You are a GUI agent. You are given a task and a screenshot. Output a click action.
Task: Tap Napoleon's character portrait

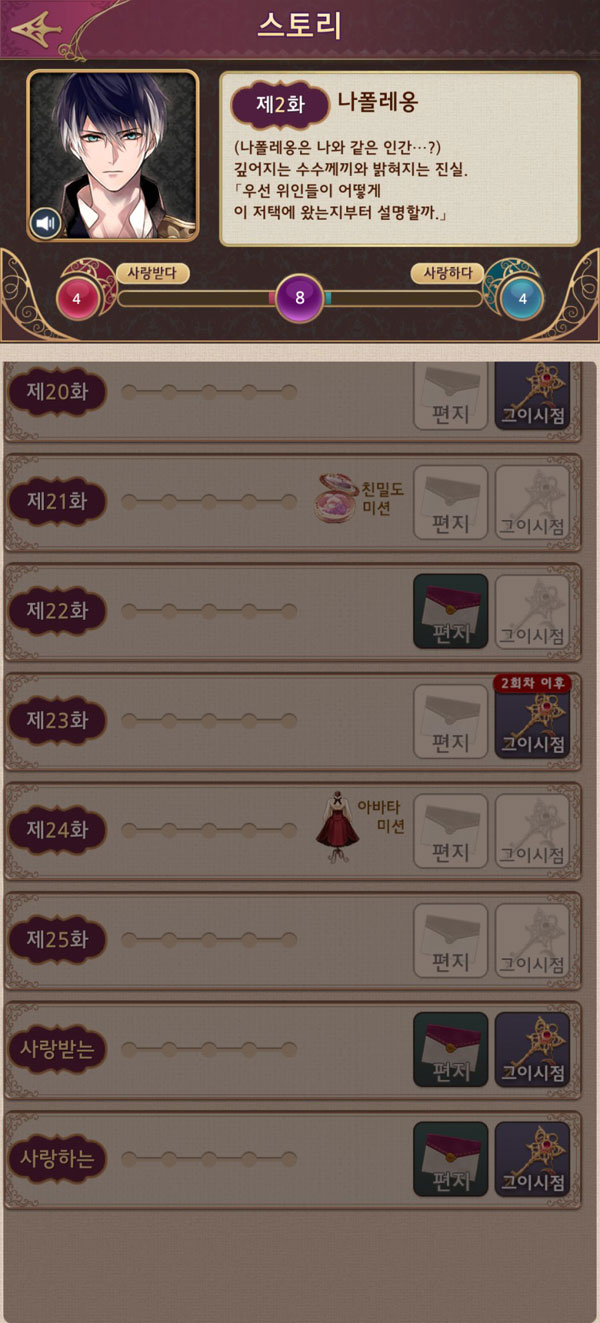[113, 156]
